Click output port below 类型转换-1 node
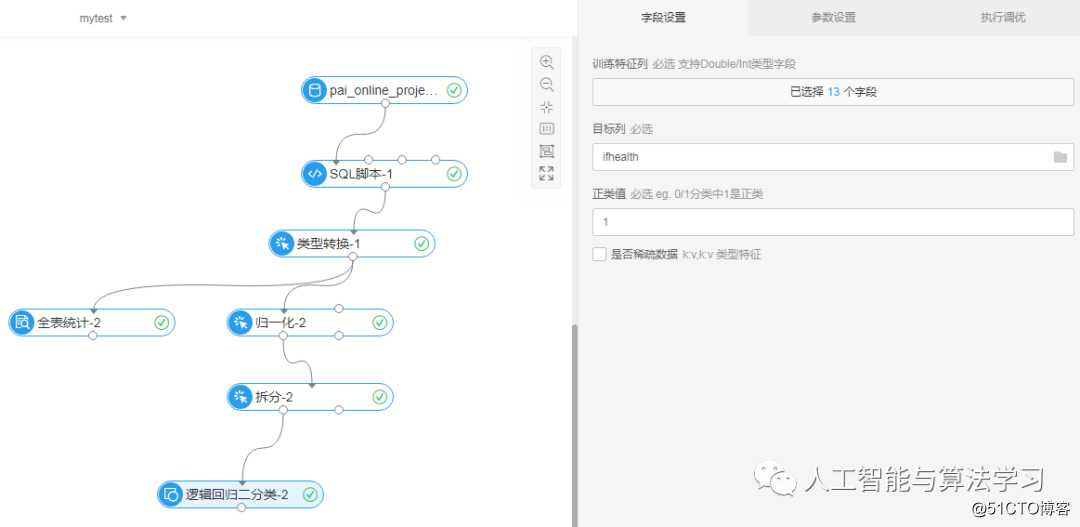This screenshot has width=1080, height=527. tap(352, 256)
